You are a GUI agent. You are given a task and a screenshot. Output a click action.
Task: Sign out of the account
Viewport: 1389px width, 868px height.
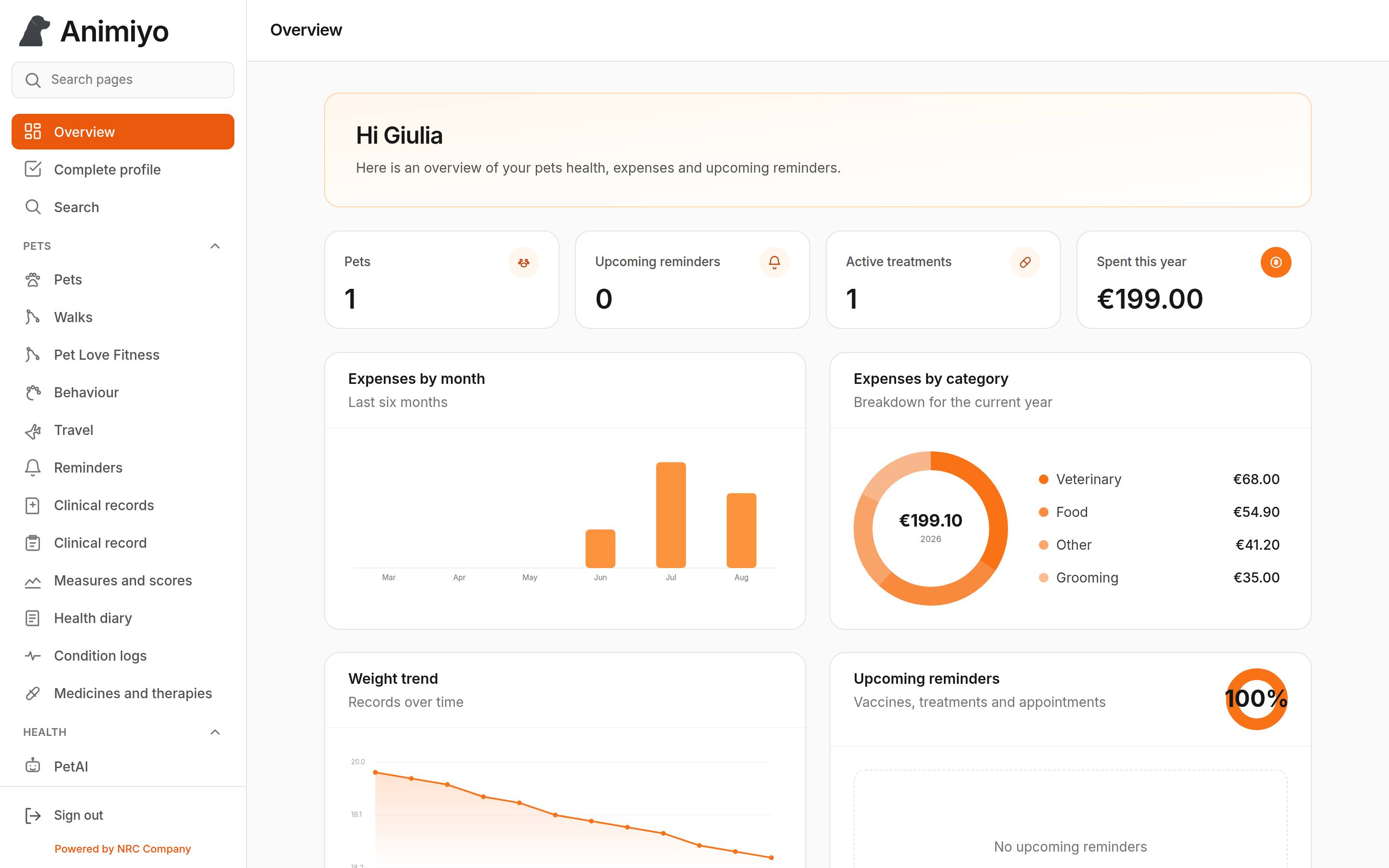coord(123,815)
